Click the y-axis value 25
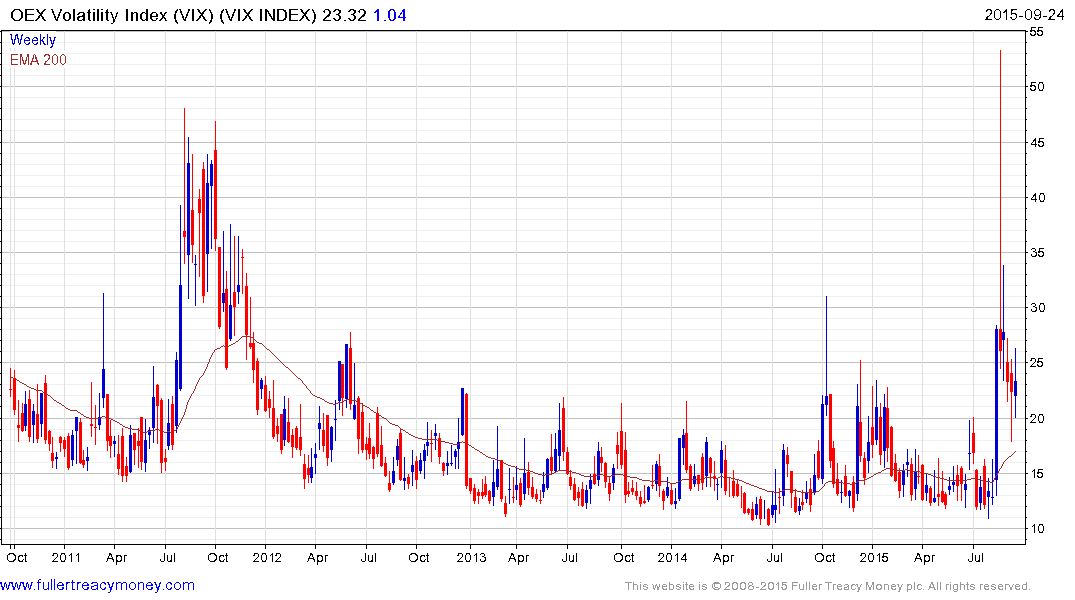Screen dimensions: 1075x600 pos(1037,363)
